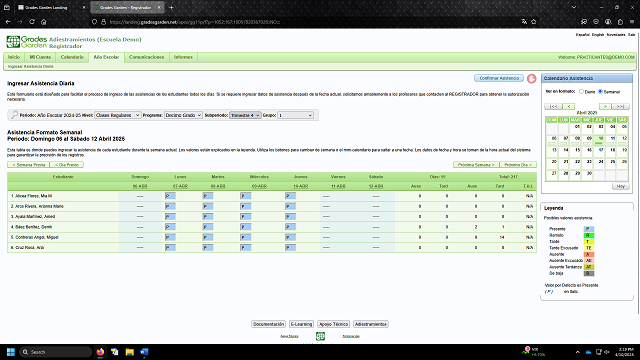This screenshot has width=640, height=360.
Task: Open a new browser tab with plus
Action: [171, 7]
